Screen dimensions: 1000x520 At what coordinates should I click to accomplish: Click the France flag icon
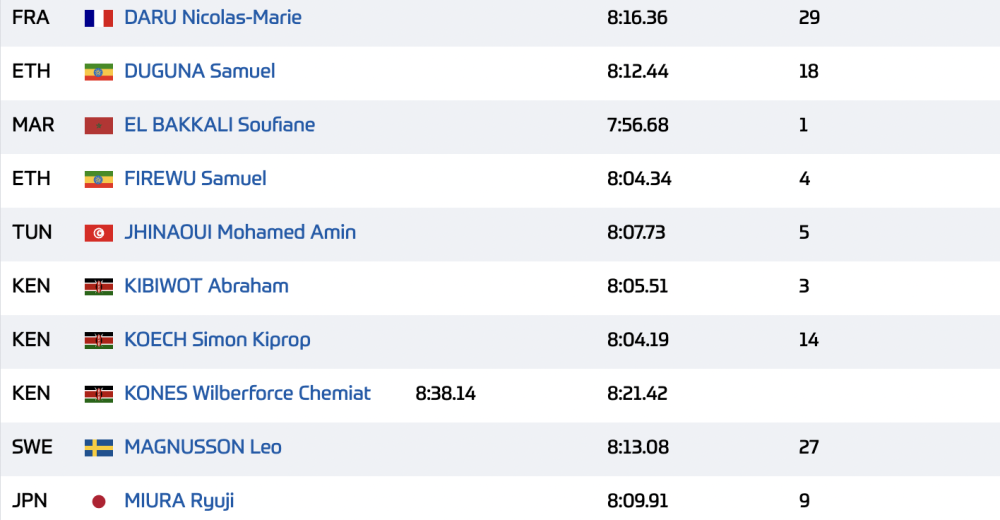tap(99, 19)
